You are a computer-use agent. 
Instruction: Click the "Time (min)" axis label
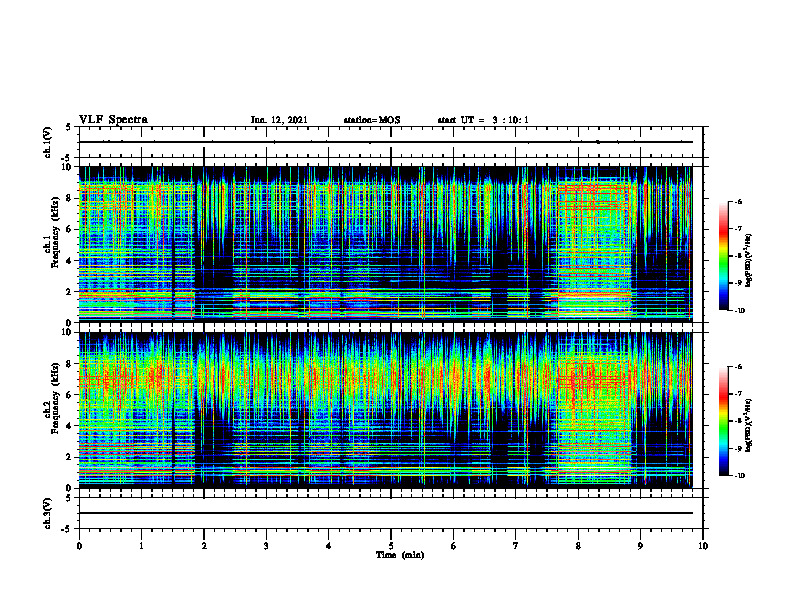pos(400,555)
